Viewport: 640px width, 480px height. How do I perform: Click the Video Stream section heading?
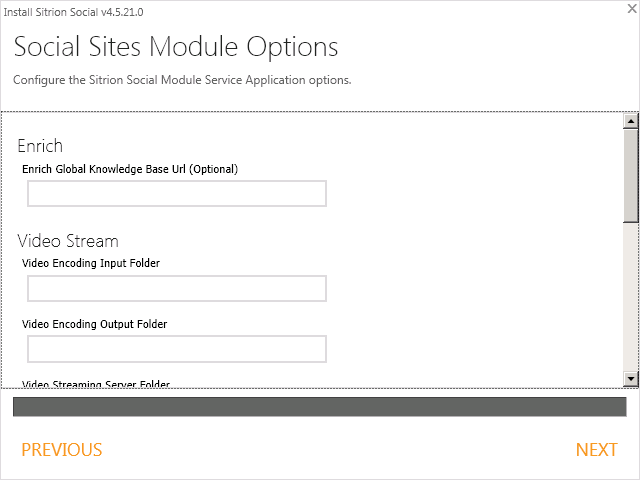click(x=68, y=241)
